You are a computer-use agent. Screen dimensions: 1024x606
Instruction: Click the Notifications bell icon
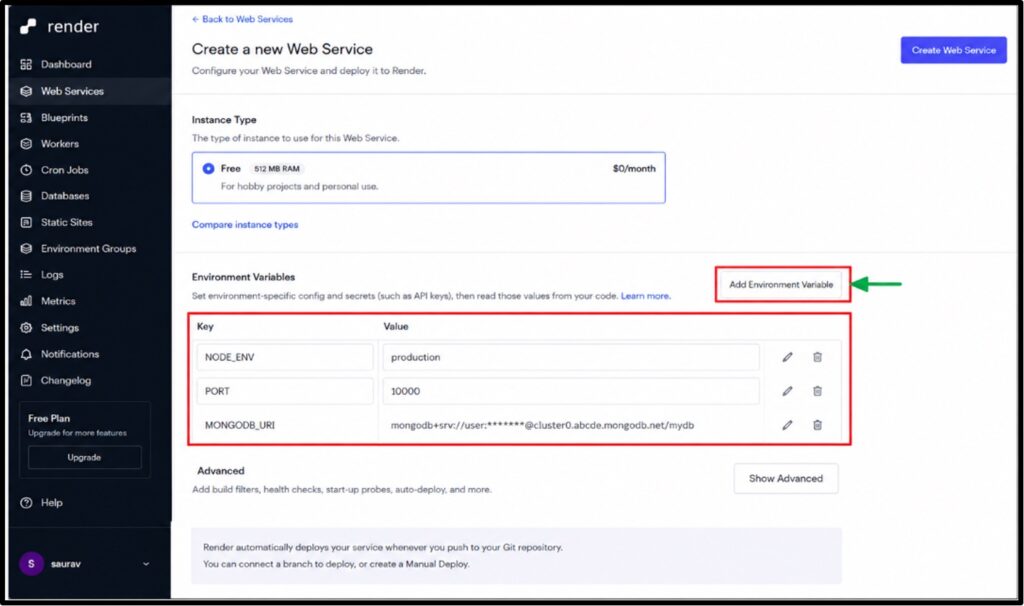tap(26, 354)
